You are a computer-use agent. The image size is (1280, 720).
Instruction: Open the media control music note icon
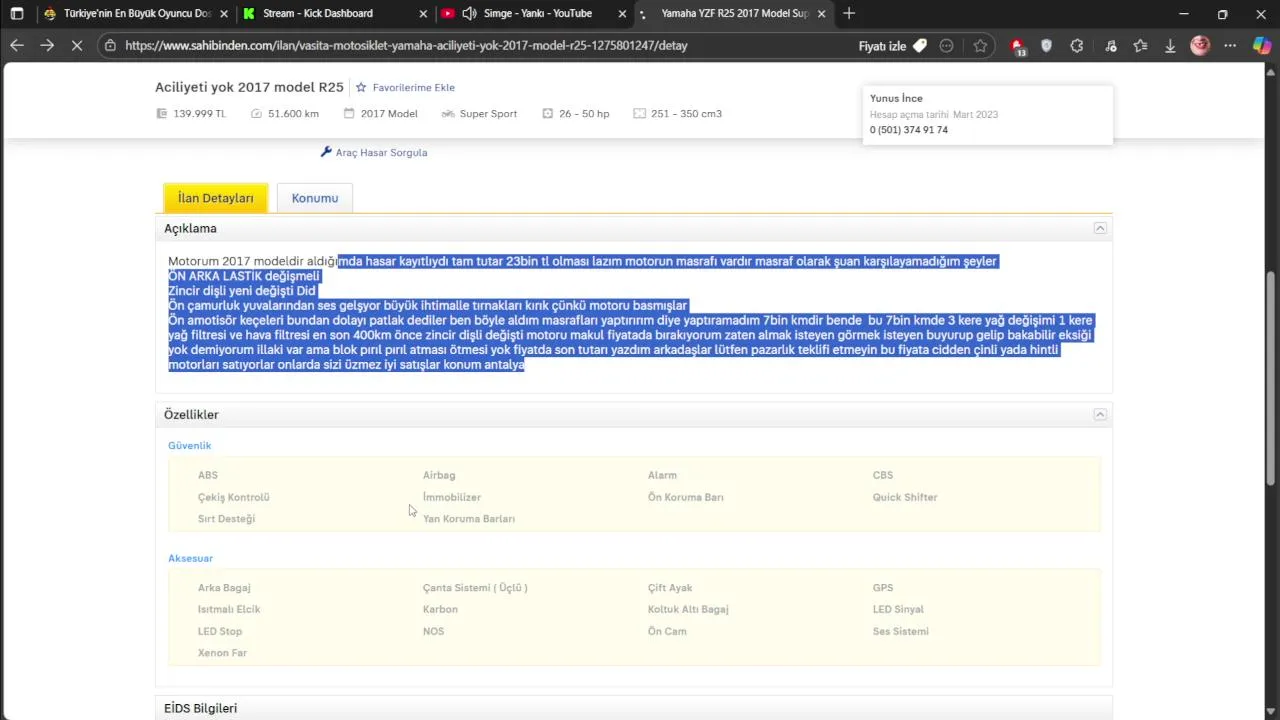pos(1111,45)
